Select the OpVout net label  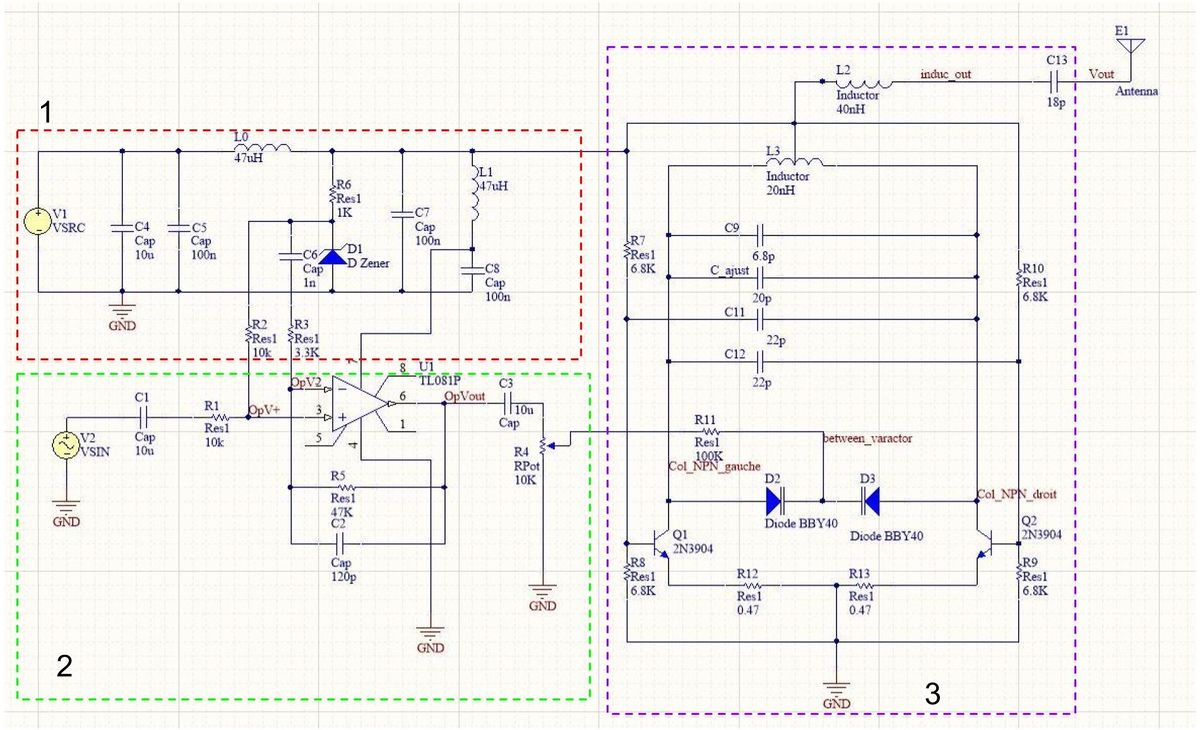[467, 396]
